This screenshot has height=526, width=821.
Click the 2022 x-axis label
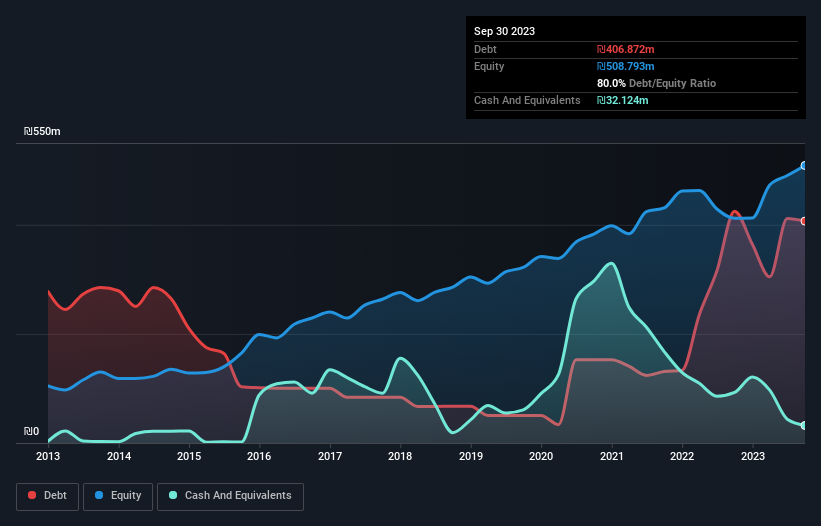pyautogui.click(x=682, y=456)
